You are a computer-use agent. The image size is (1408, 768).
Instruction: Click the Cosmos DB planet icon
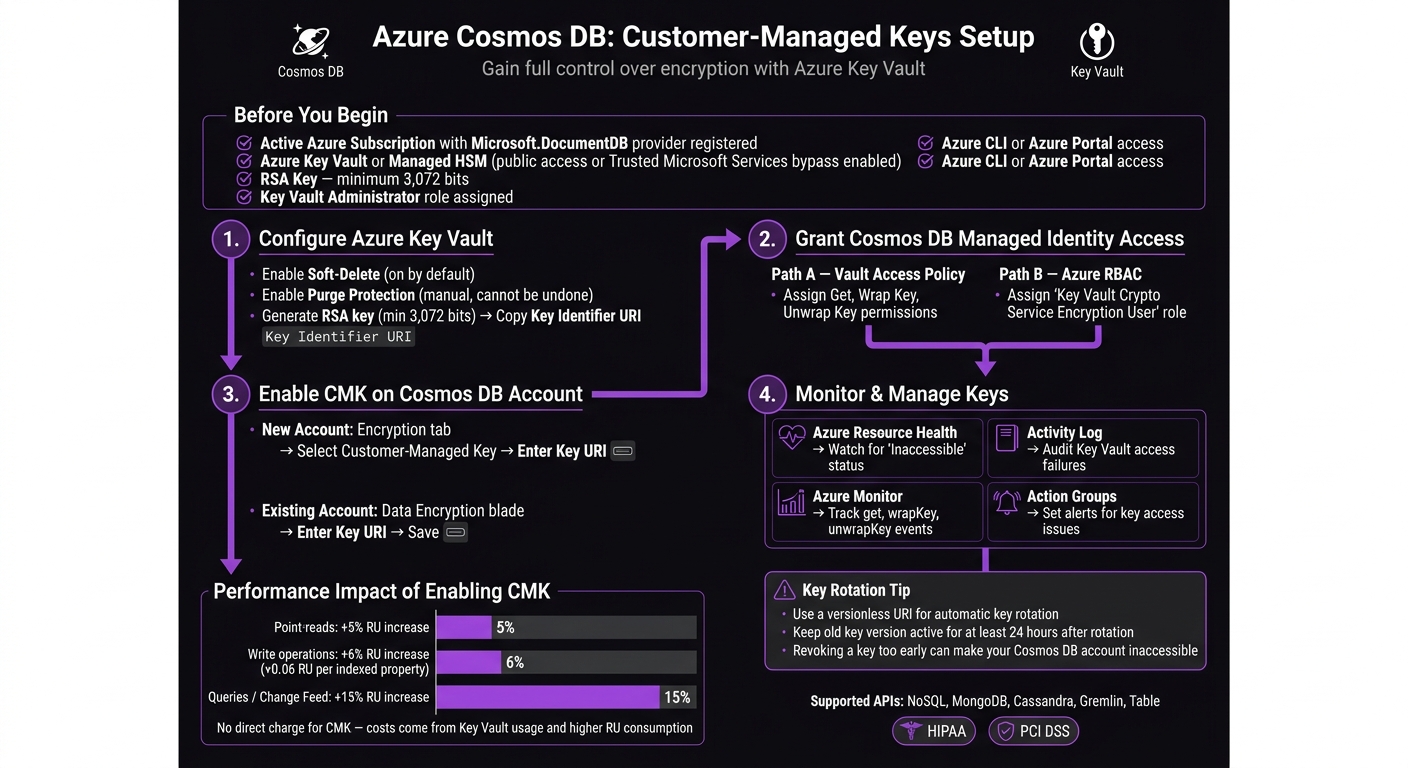click(310, 42)
